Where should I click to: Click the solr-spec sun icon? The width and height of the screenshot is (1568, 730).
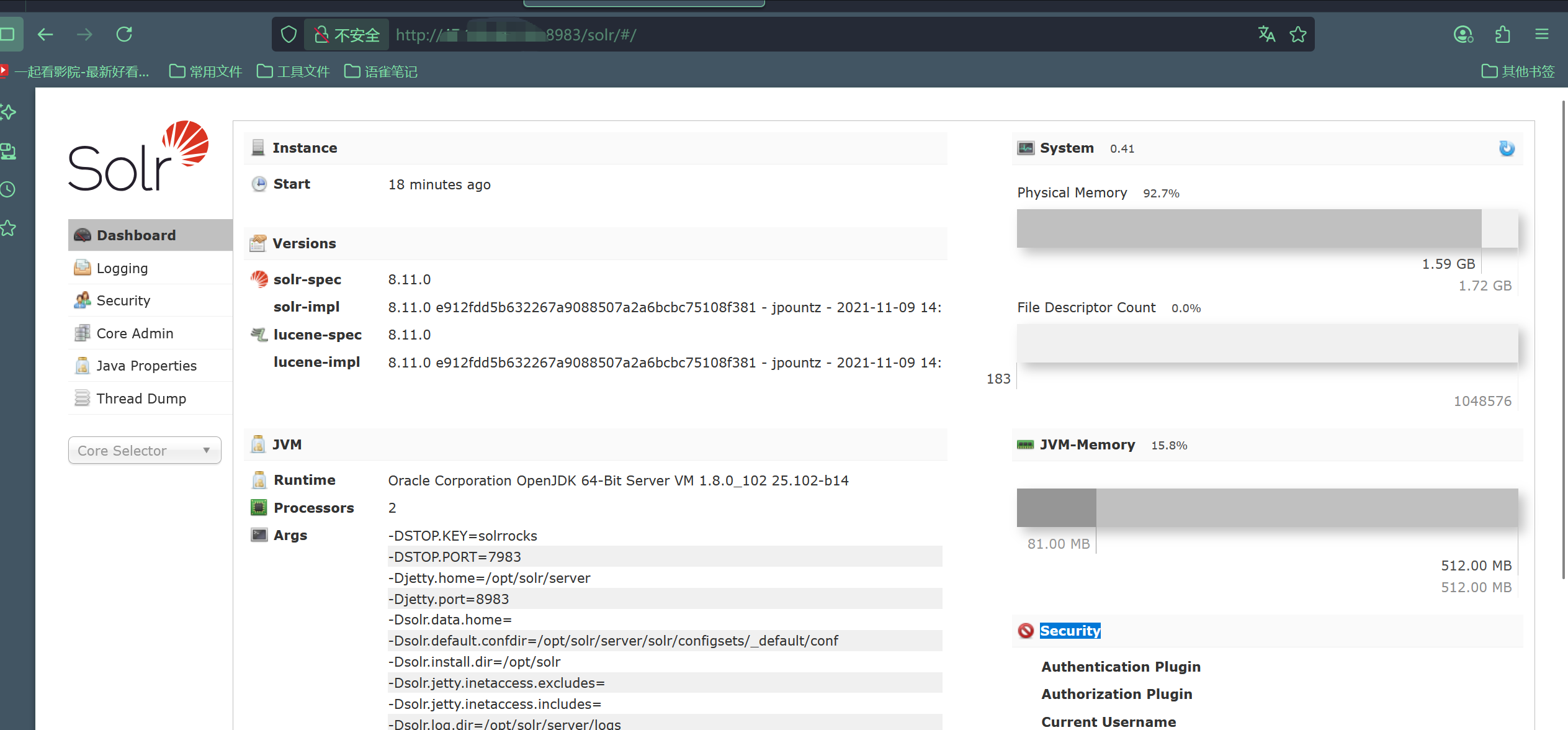click(x=259, y=279)
